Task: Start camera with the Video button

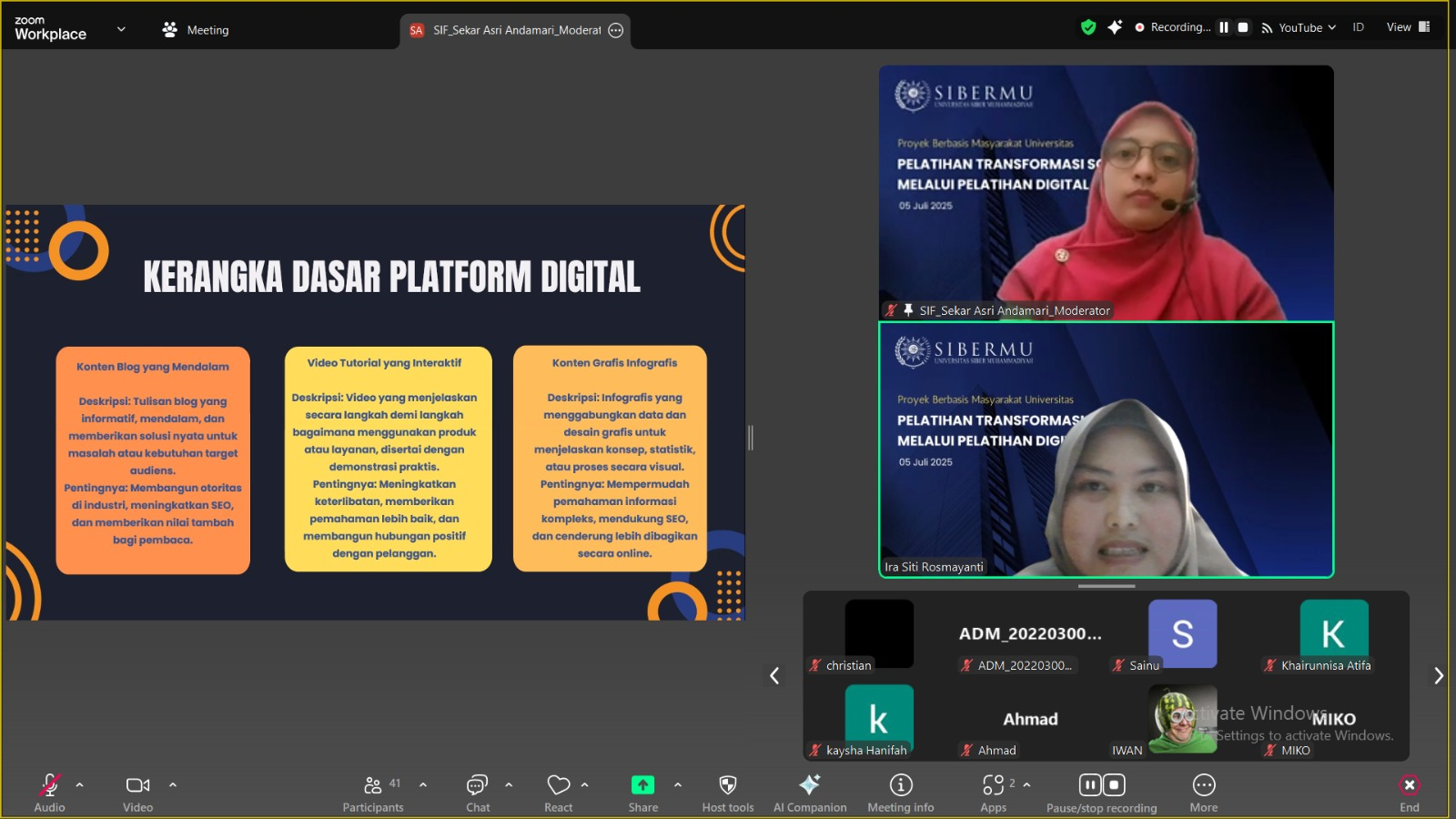Action: (x=138, y=792)
